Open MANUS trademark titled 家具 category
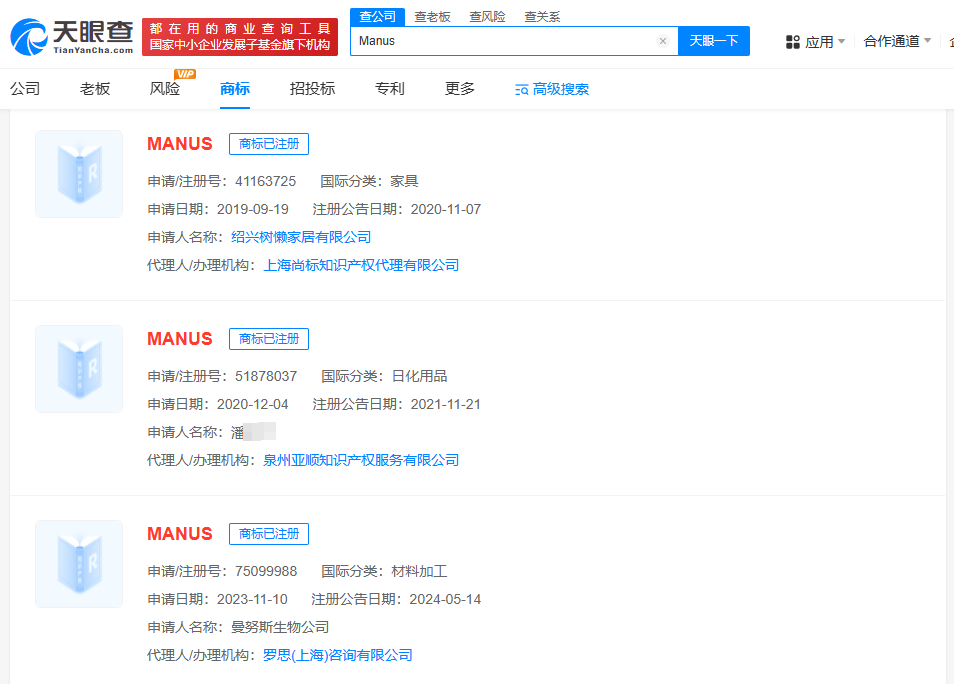The width and height of the screenshot is (954, 684). tap(179, 144)
